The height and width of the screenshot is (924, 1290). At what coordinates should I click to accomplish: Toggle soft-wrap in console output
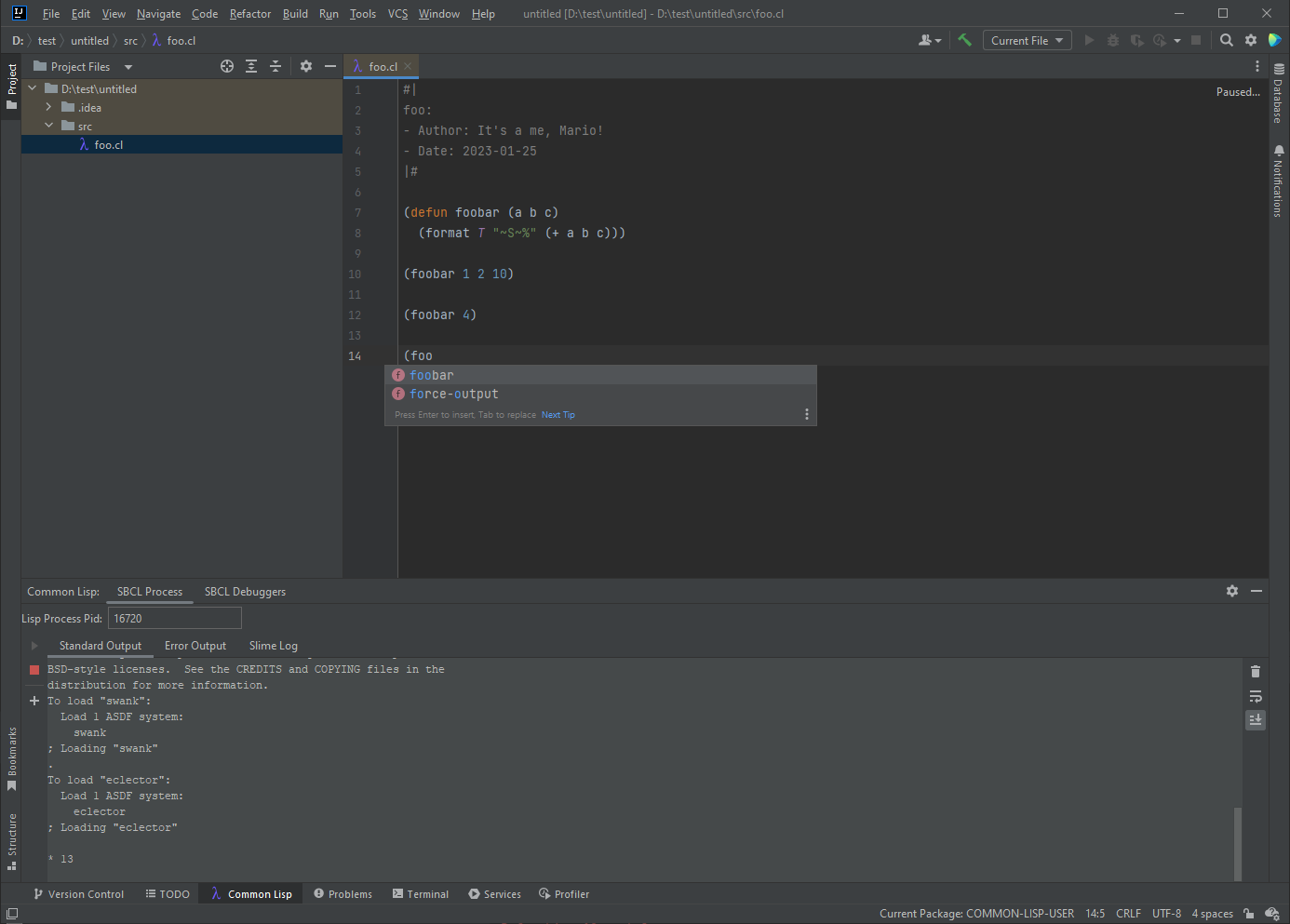pos(1256,696)
